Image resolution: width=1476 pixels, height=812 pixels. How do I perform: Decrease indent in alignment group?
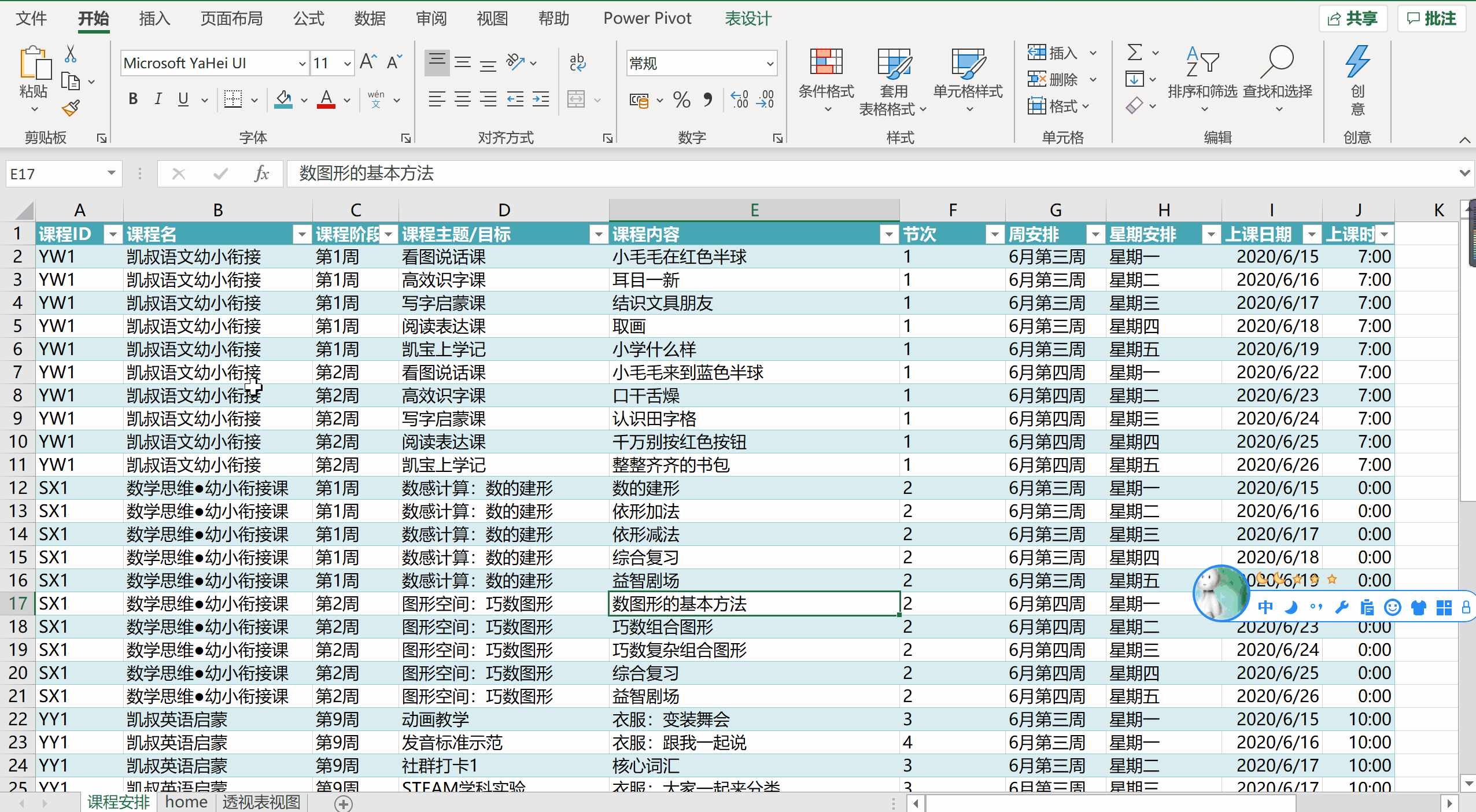point(515,99)
